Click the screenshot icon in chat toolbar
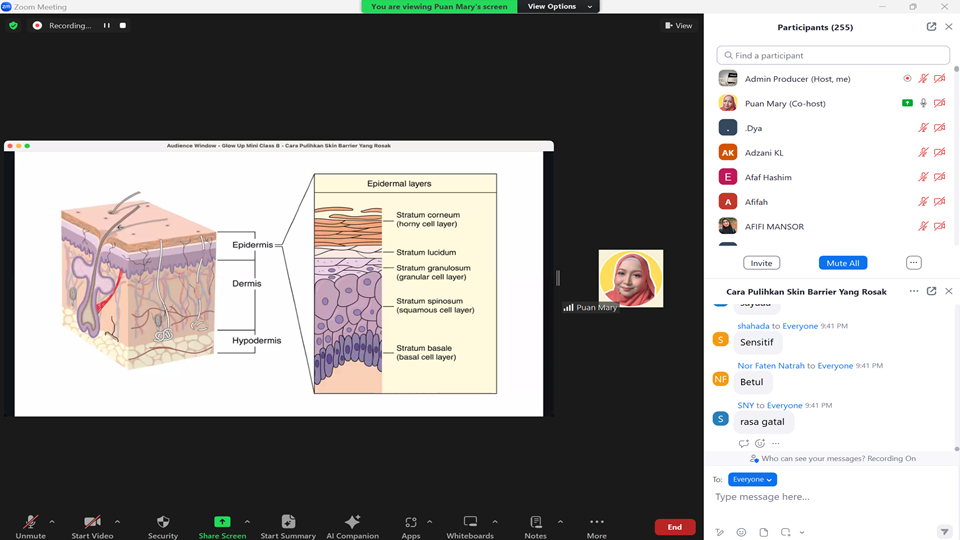 coord(786,532)
